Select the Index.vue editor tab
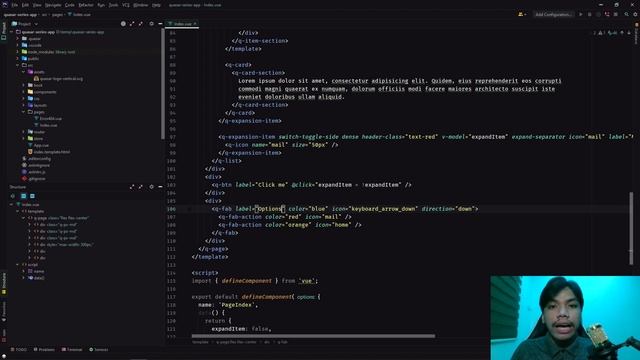 click(182, 24)
